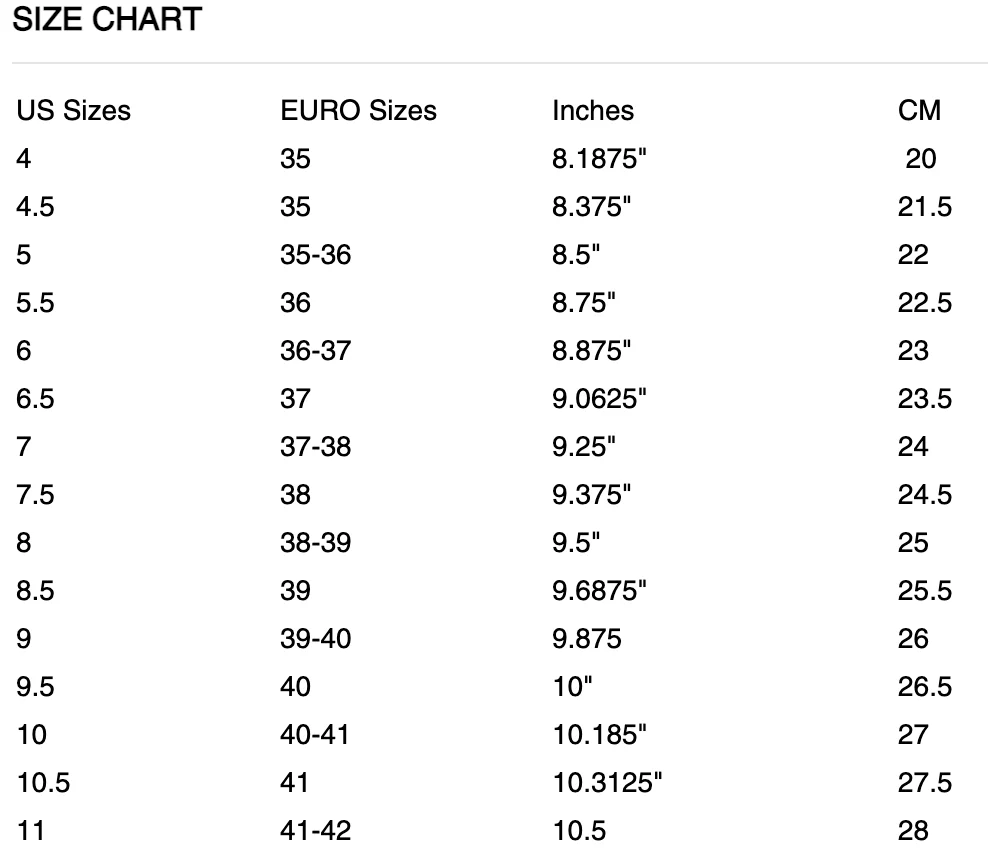Click the SIZE CHART heading

(x=106, y=20)
